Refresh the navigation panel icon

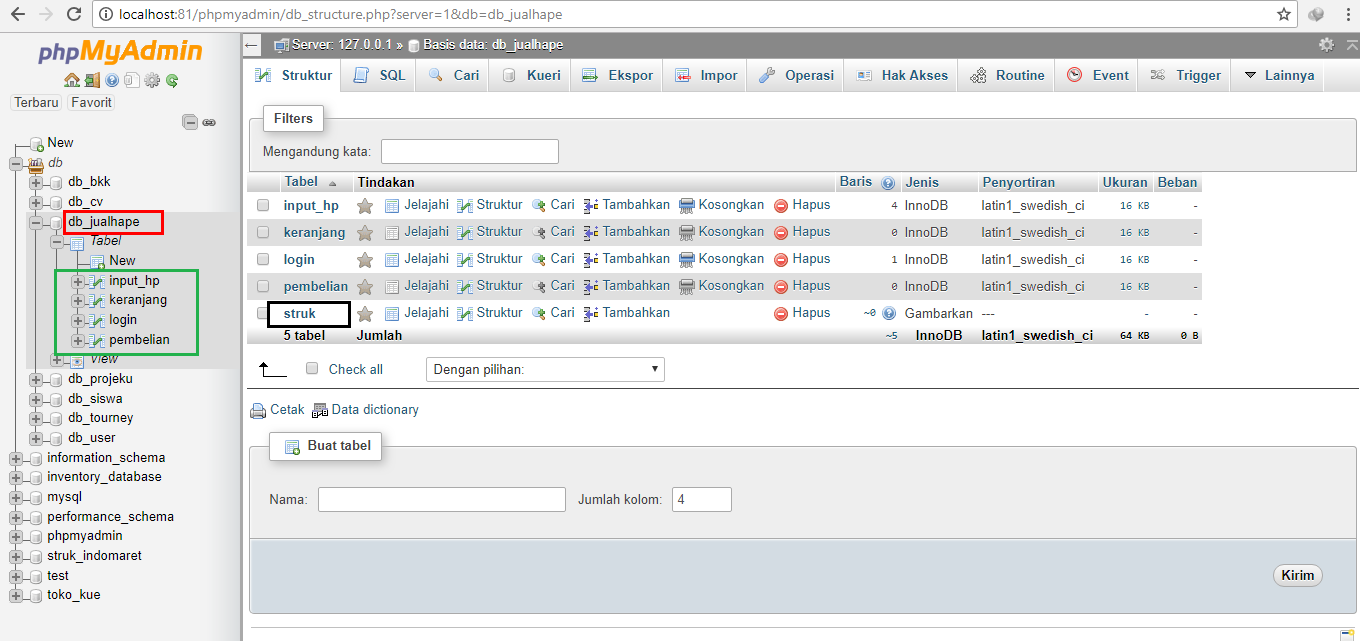170,80
